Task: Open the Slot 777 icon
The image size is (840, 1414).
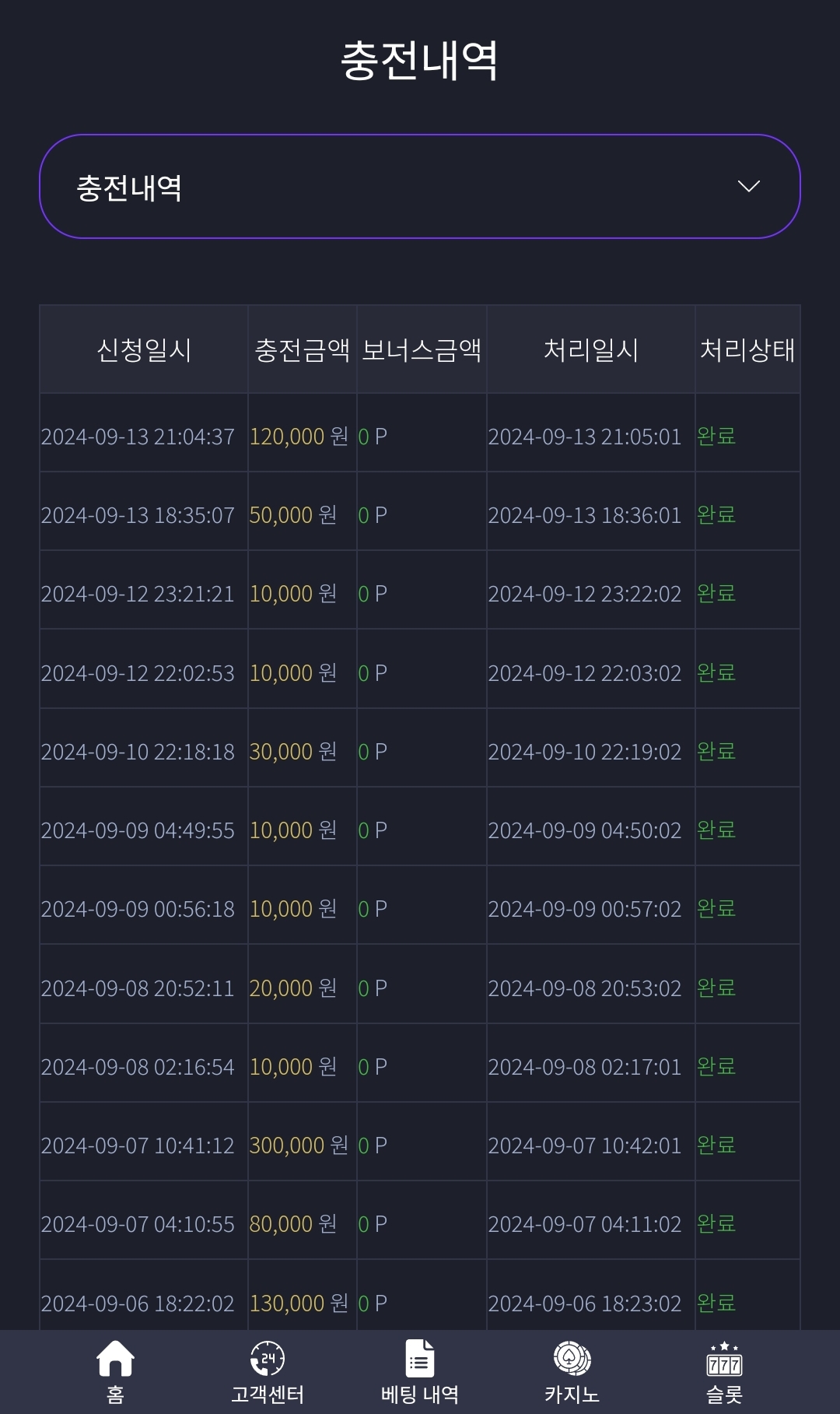Action: pos(724,1359)
